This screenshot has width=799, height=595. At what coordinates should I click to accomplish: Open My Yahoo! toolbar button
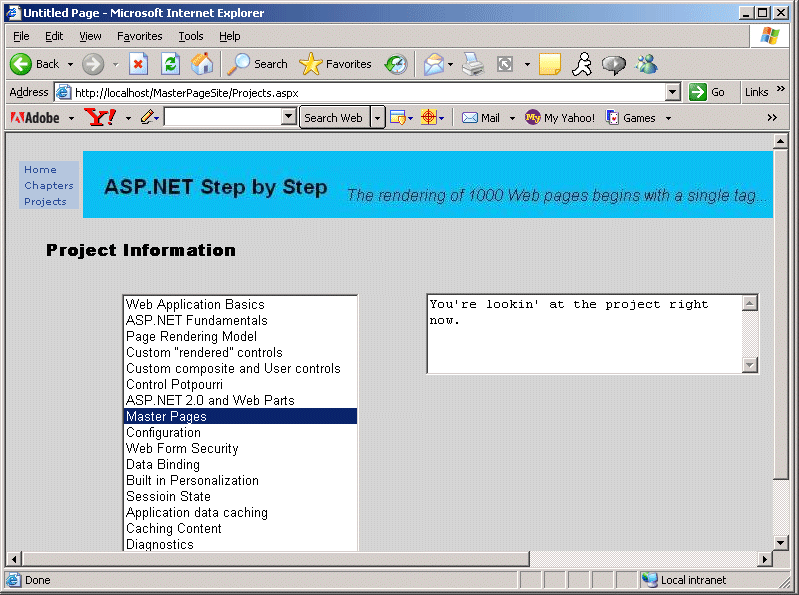click(560, 118)
